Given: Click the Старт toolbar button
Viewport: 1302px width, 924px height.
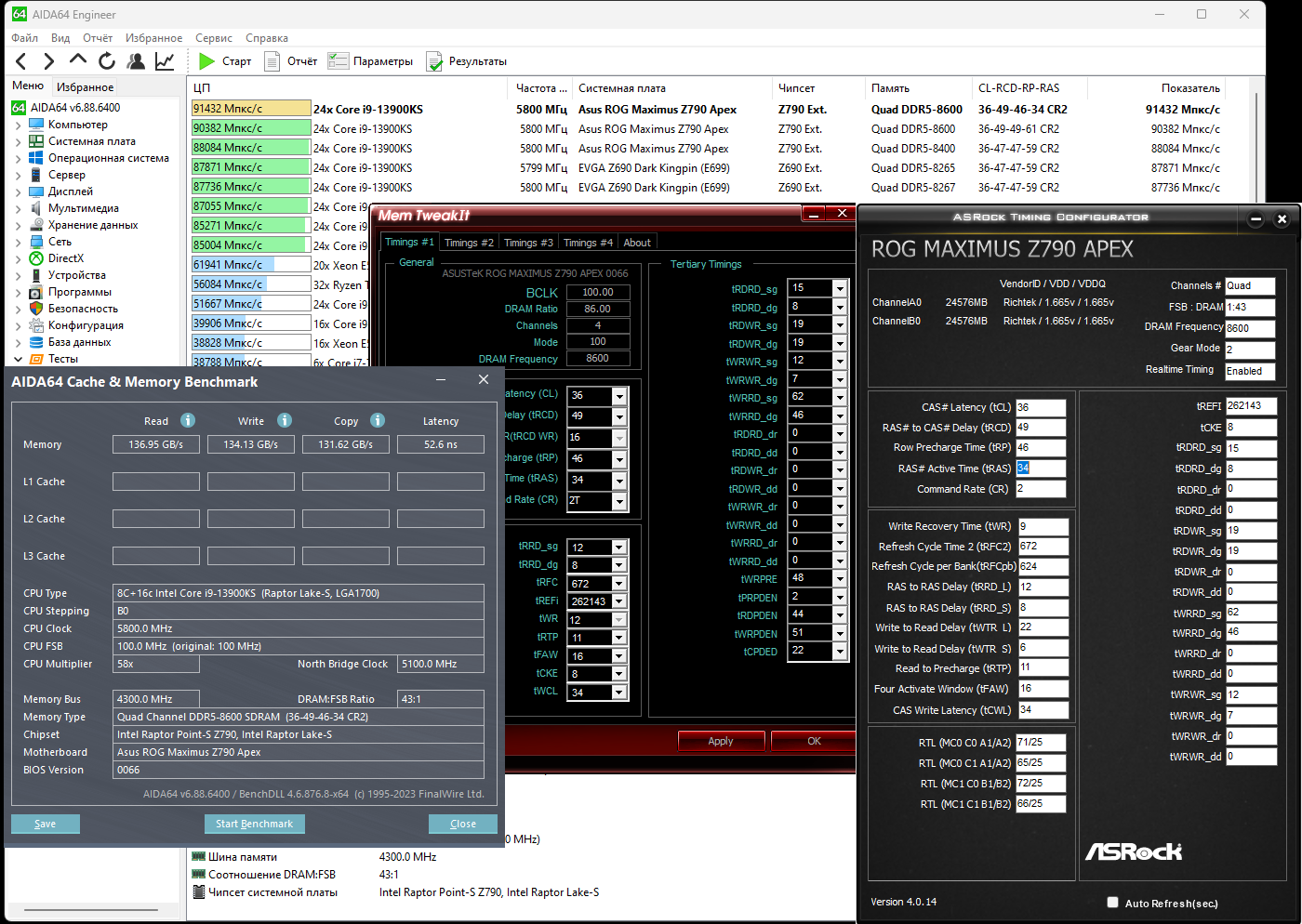Looking at the screenshot, I should (225, 61).
